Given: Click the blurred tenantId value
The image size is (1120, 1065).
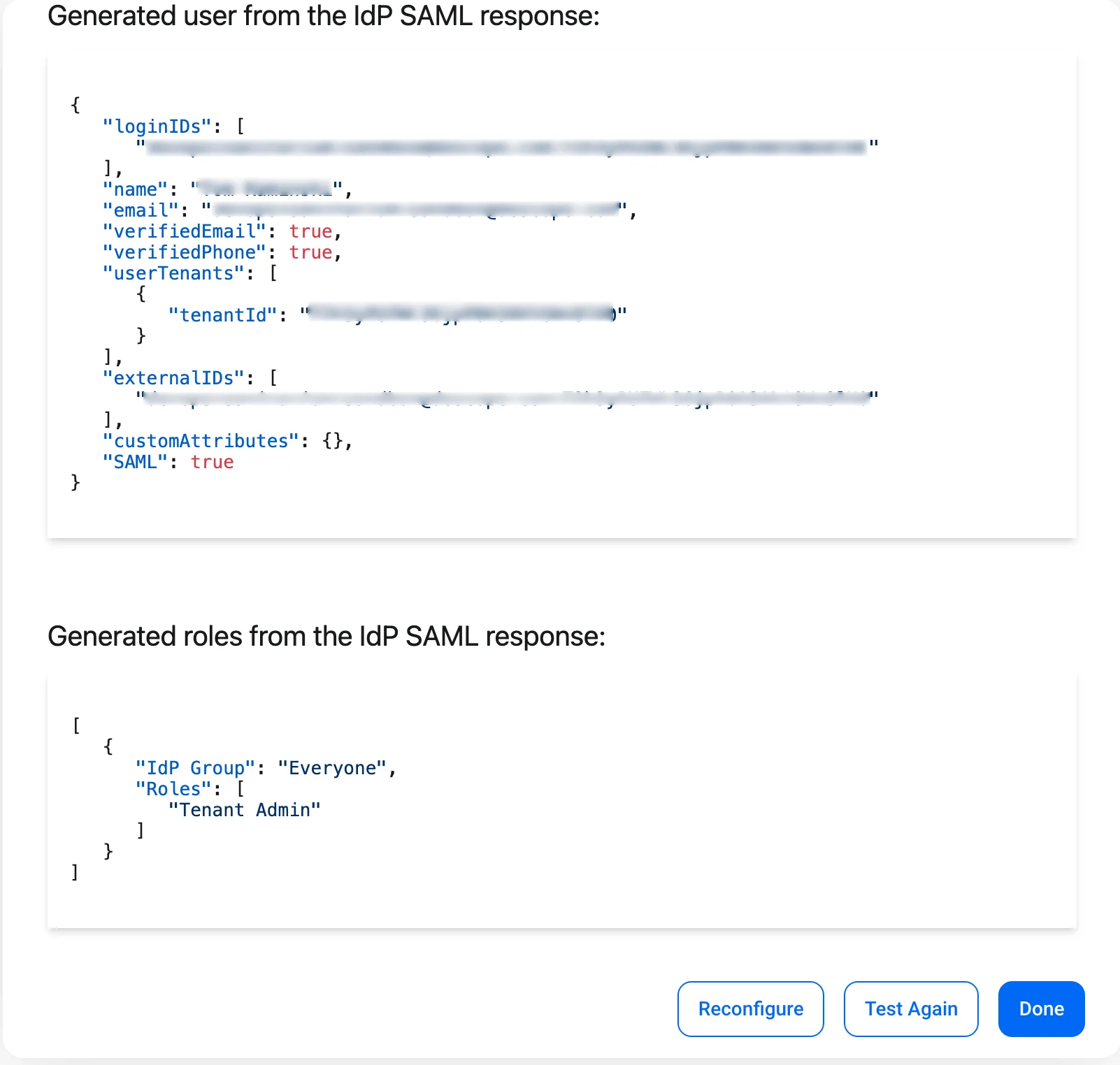Looking at the screenshot, I should [x=463, y=314].
